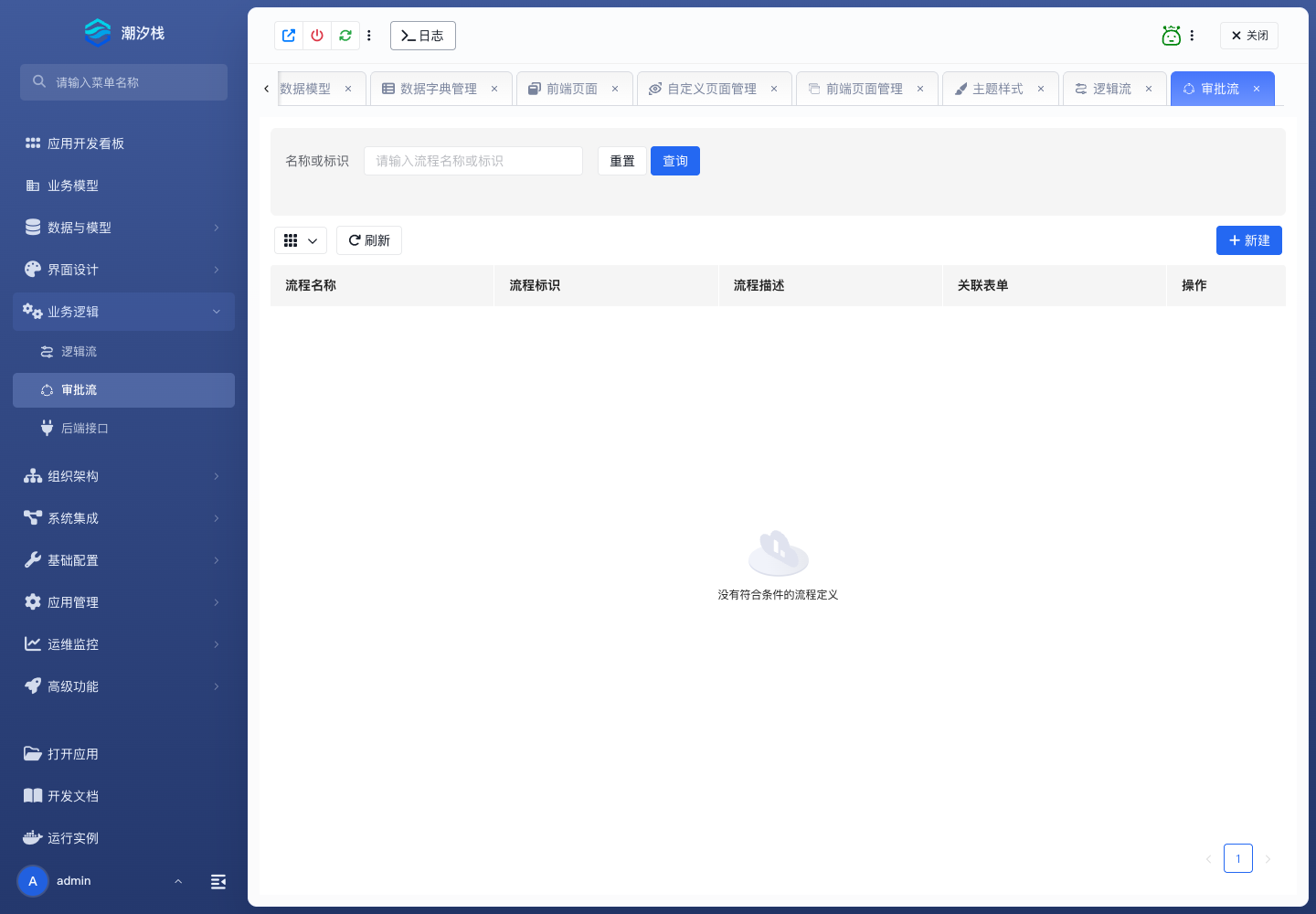Click 打开应用 in the sidebar

(123, 754)
